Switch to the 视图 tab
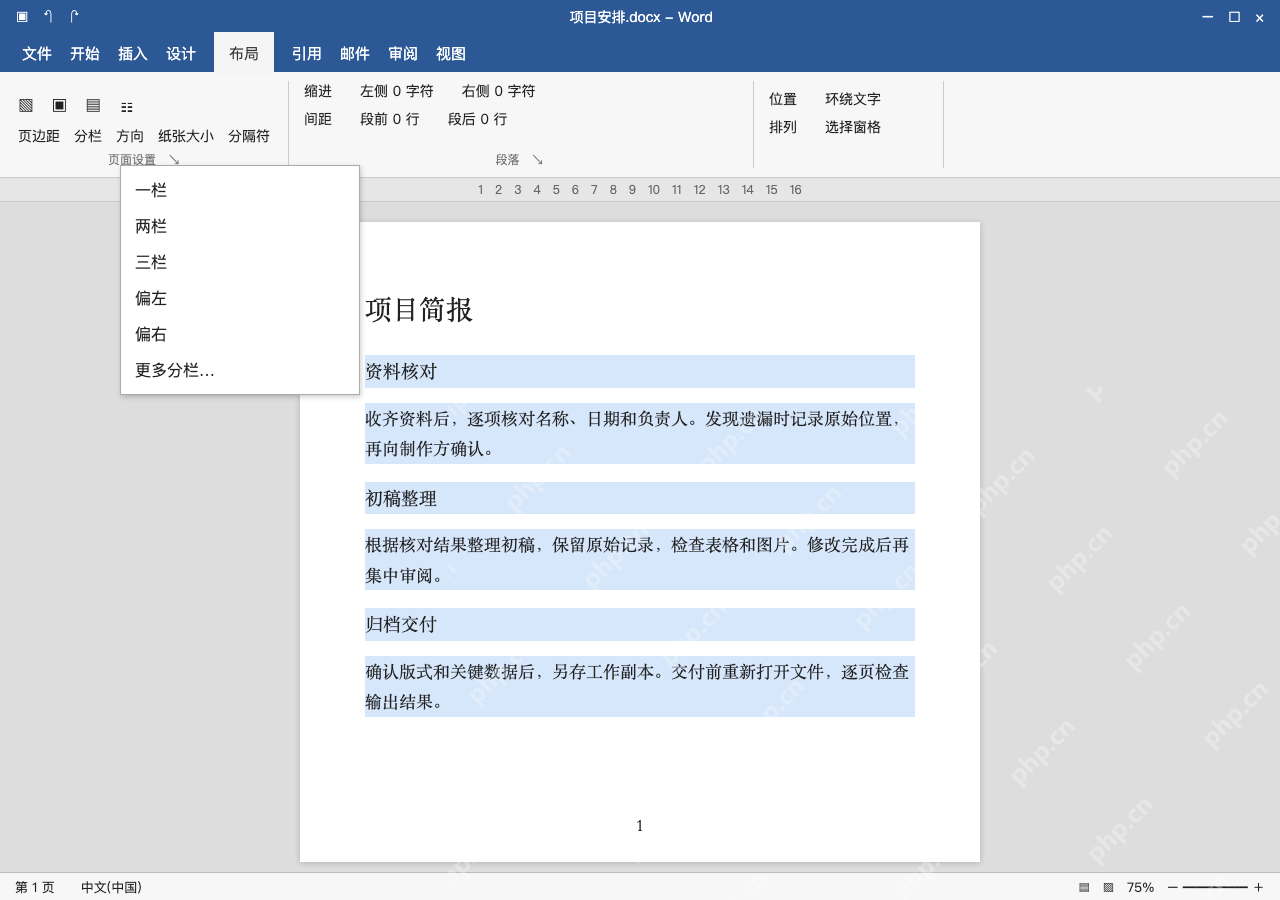The width and height of the screenshot is (1280, 900). [x=451, y=54]
